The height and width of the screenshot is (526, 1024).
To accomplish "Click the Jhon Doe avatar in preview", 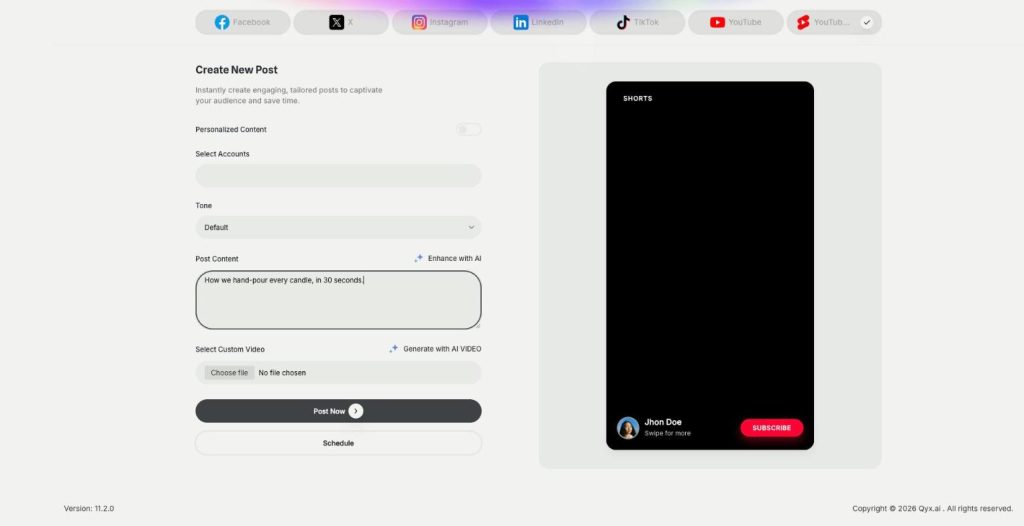I will (x=628, y=428).
